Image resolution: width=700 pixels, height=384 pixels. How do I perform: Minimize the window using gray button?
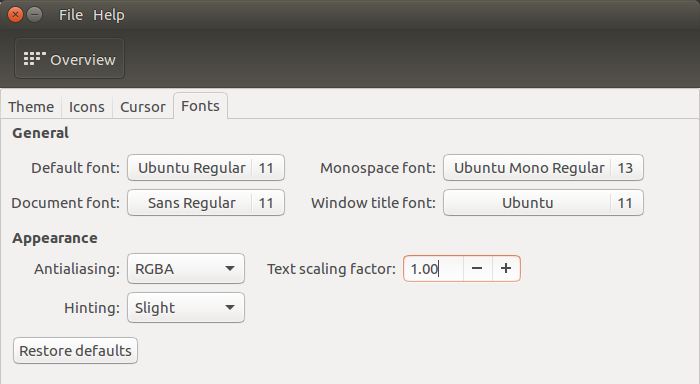[x=34, y=15]
